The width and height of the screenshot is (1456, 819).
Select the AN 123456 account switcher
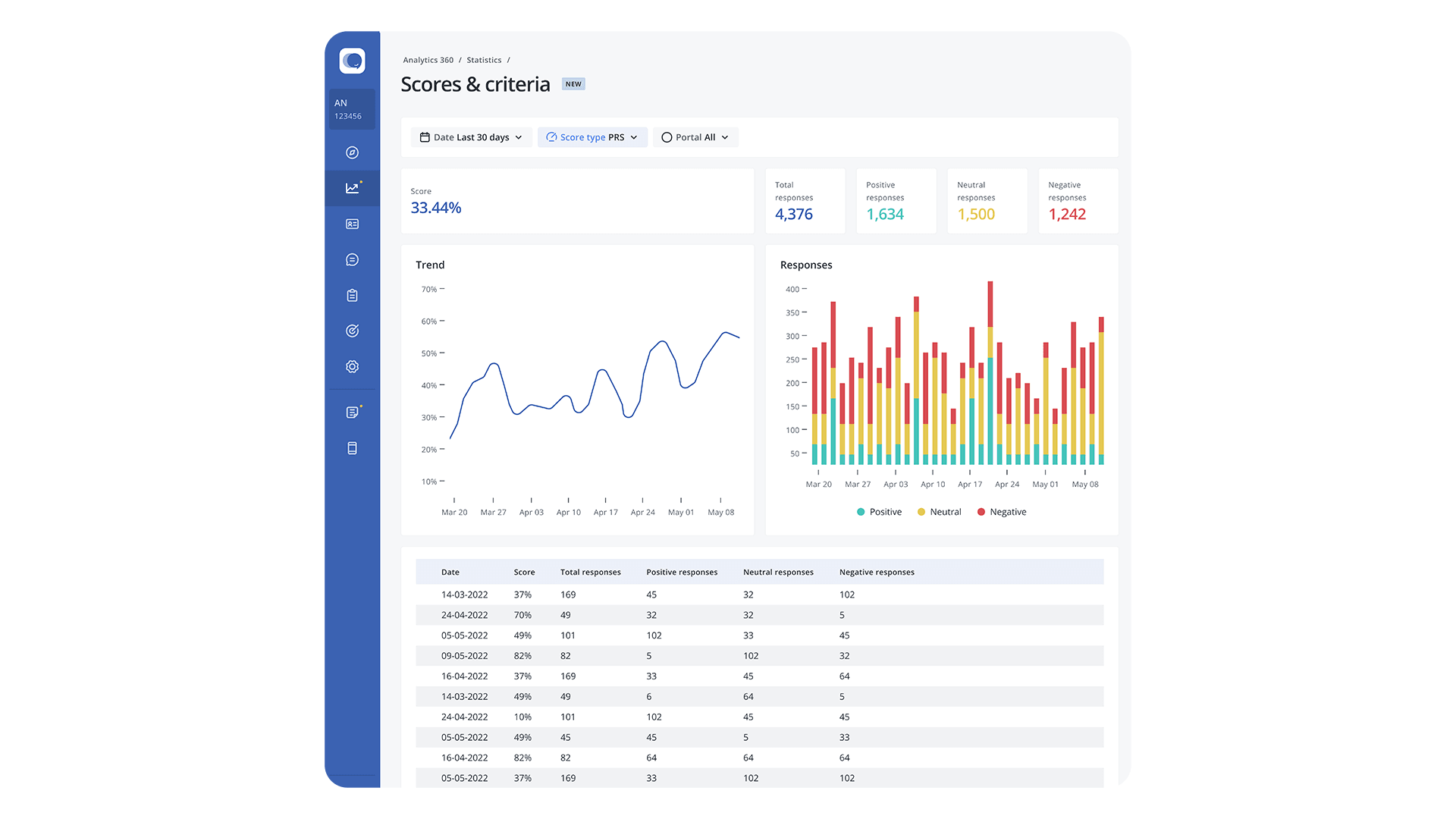pos(351,109)
